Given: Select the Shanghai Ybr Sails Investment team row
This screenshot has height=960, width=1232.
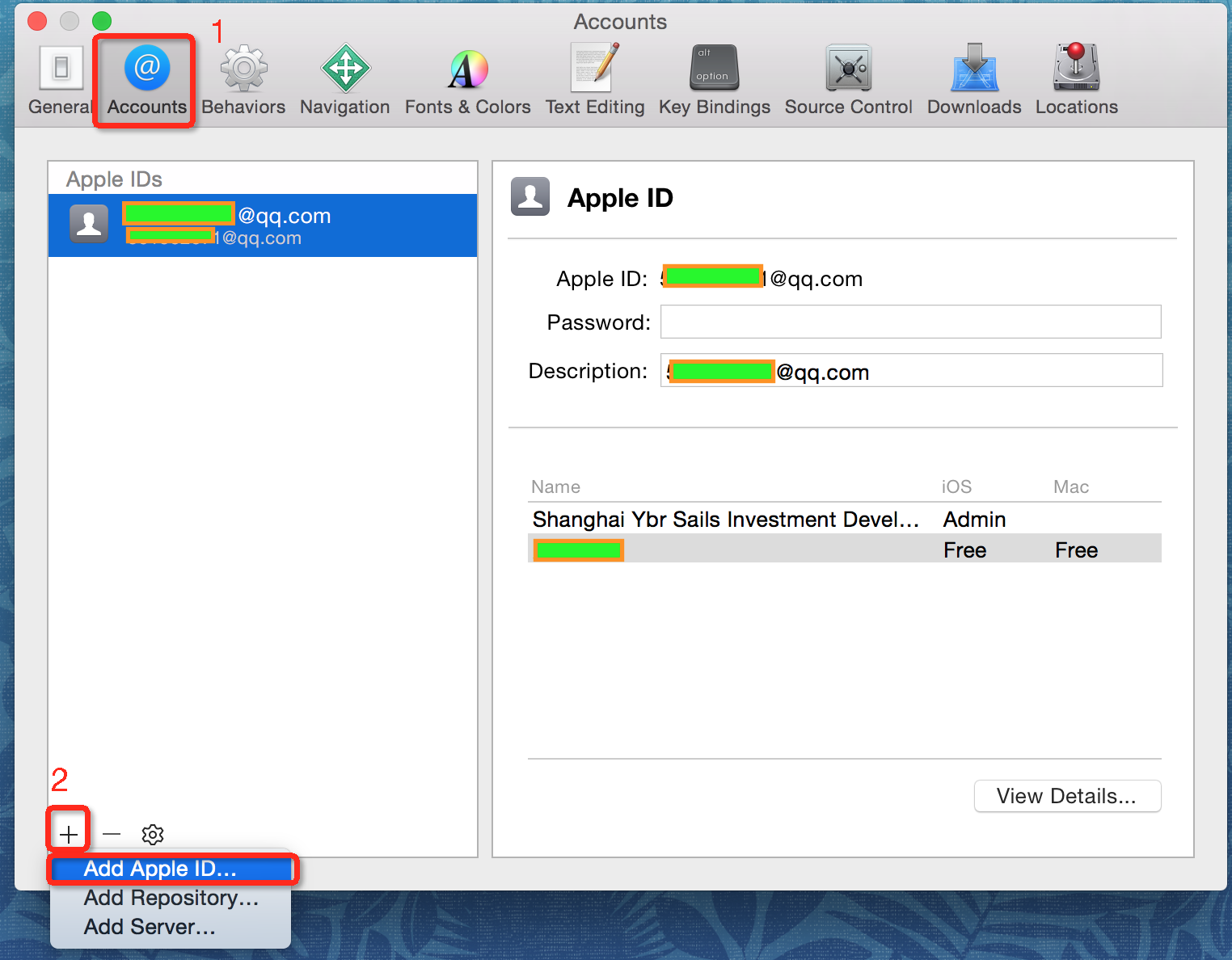Looking at the screenshot, I should [x=845, y=519].
